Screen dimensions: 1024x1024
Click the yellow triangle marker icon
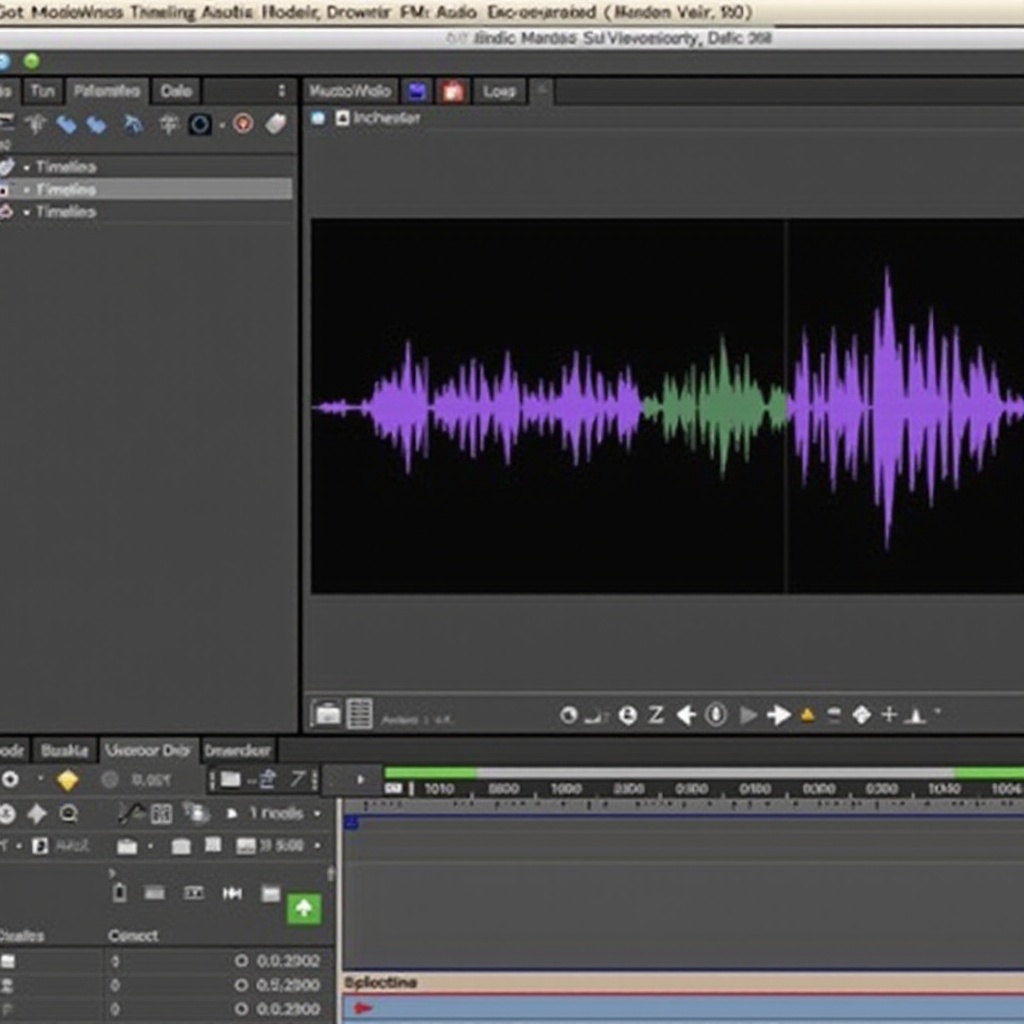coord(807,715)
